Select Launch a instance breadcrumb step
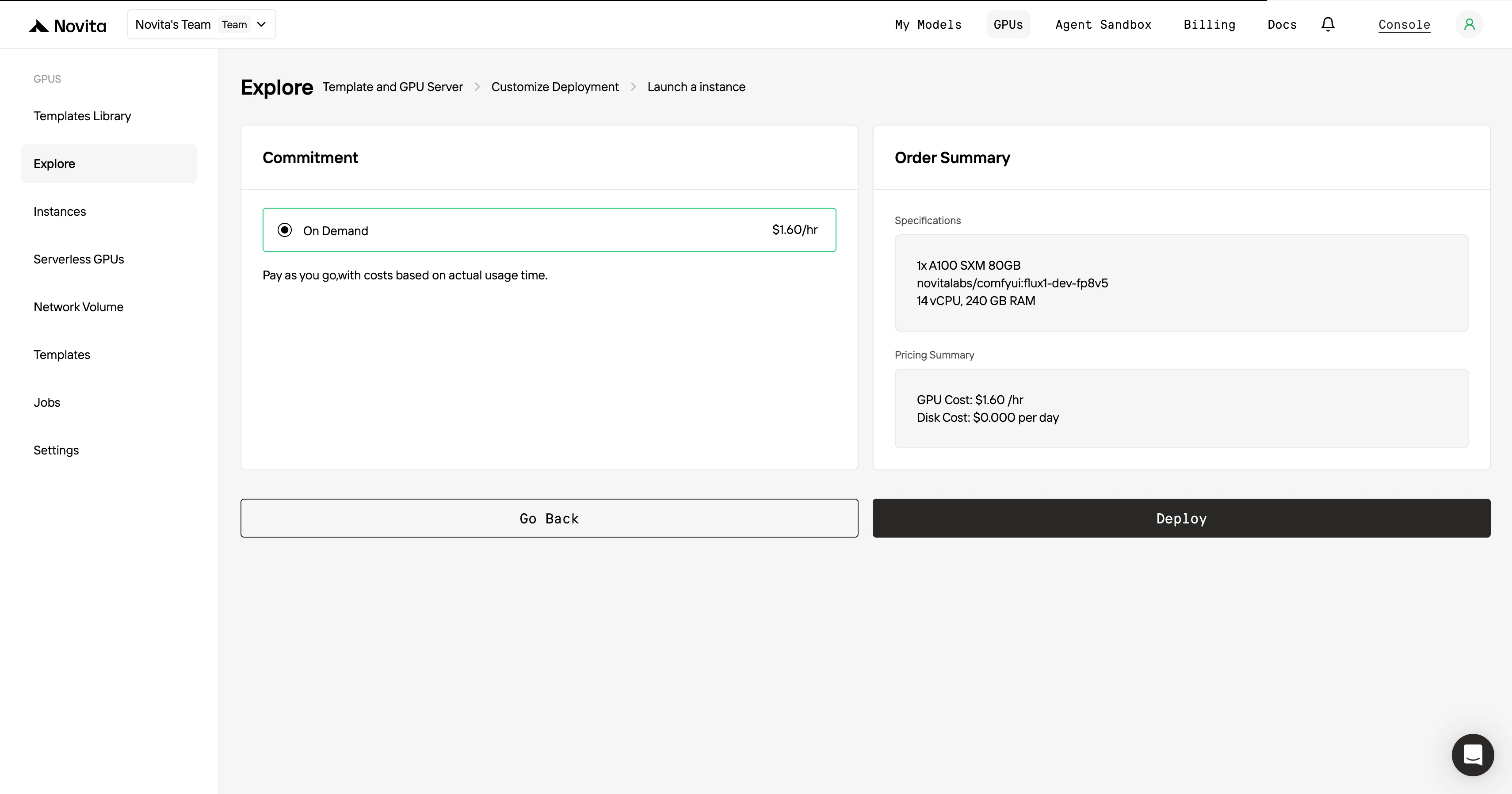Screen dimensions: 1512x794 pyautogui.click(x=696, y=87)
